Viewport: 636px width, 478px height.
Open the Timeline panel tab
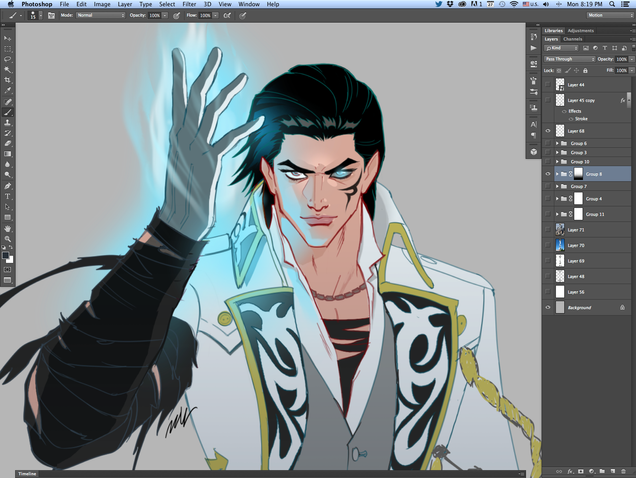tap(27, 474)
